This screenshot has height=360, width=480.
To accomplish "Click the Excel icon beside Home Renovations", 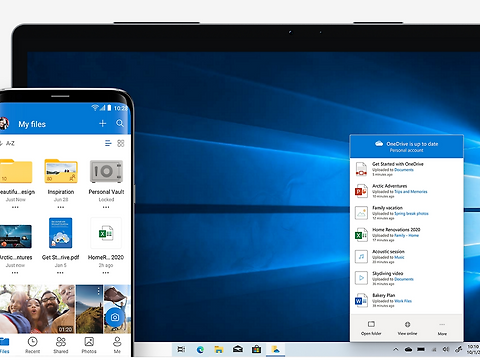I will tap(361, 235).
